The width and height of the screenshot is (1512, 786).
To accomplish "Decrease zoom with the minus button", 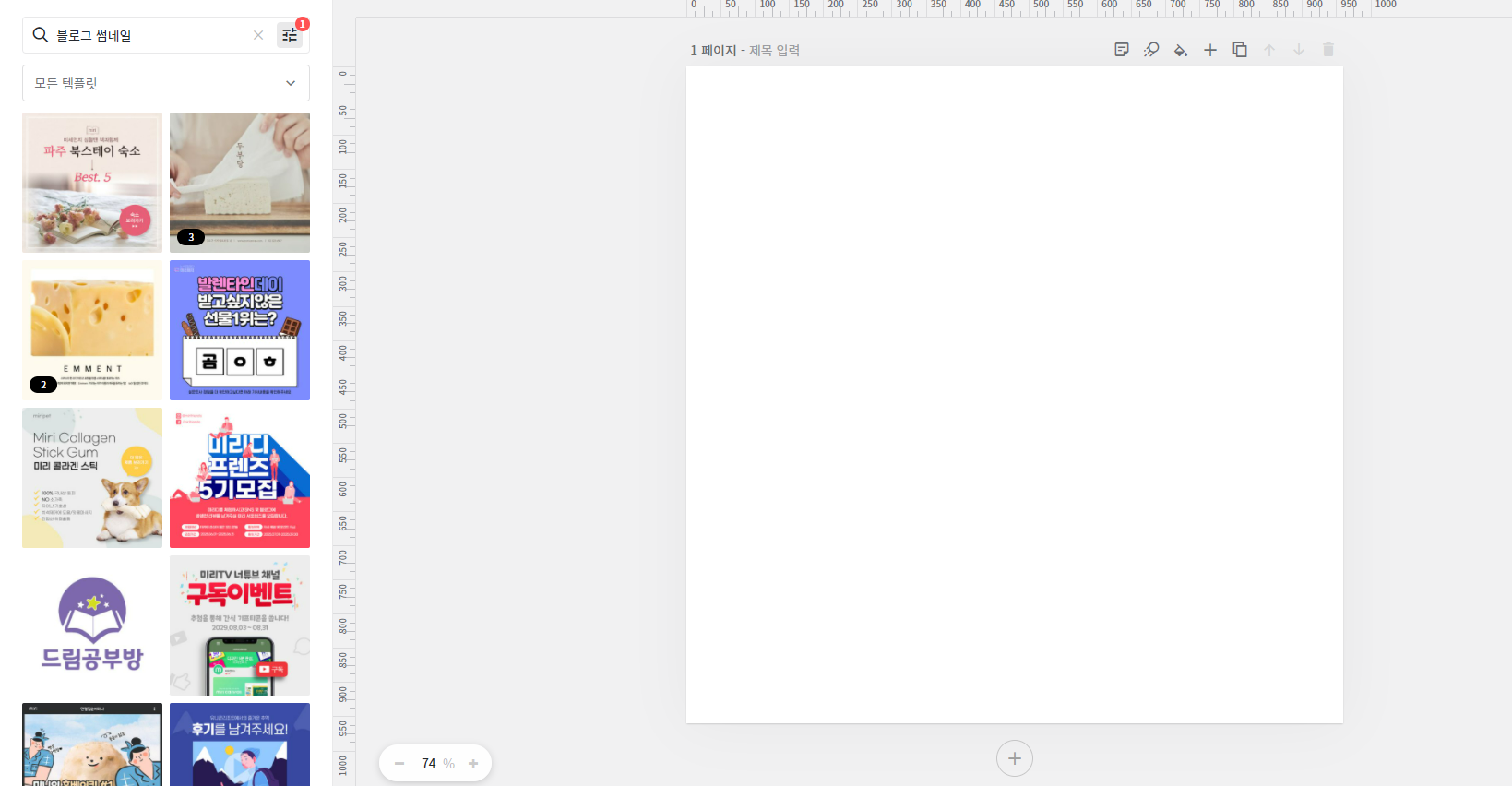I will point(399,764).
